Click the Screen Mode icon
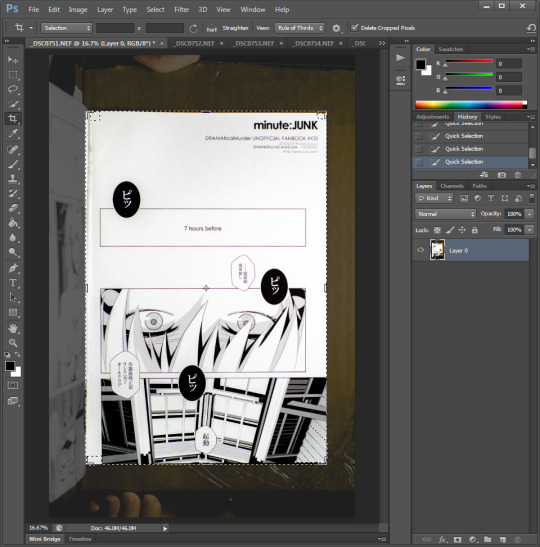This screenshot has height=547, width=540. point(13,401)
